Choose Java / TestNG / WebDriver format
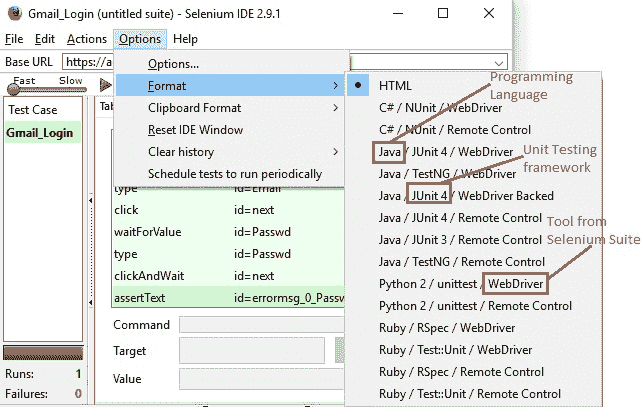Image resolution: width=644 pixels, height=407 pixels. [447, 174]
